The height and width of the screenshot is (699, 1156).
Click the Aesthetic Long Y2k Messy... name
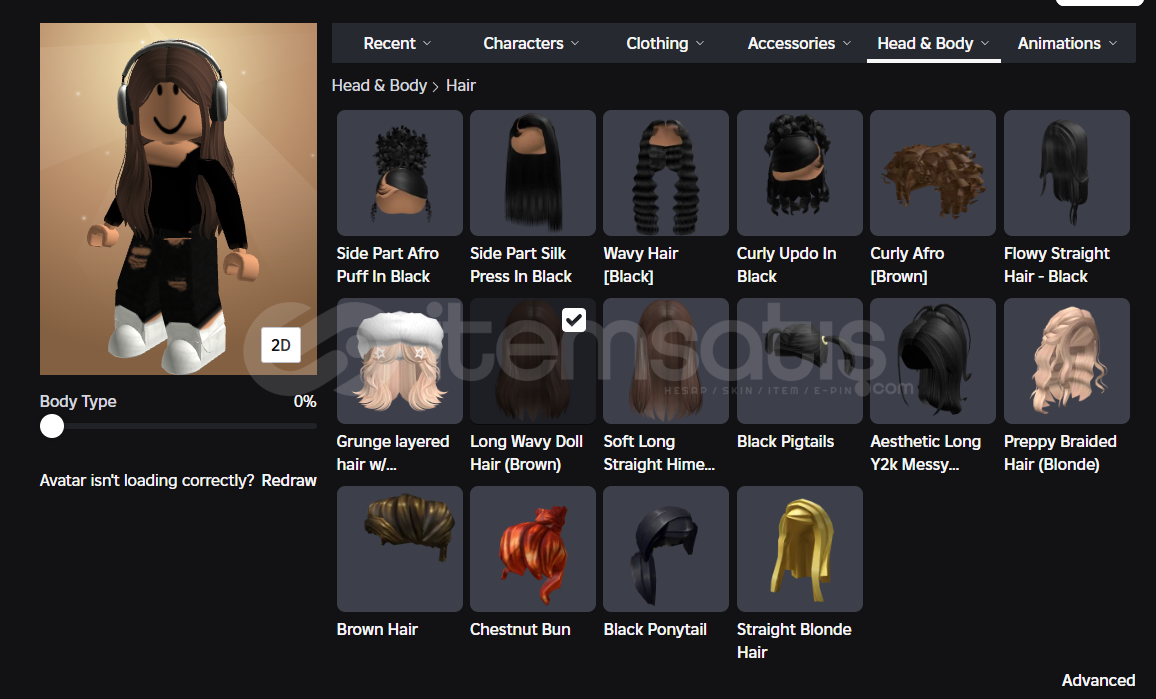(926, 453)
